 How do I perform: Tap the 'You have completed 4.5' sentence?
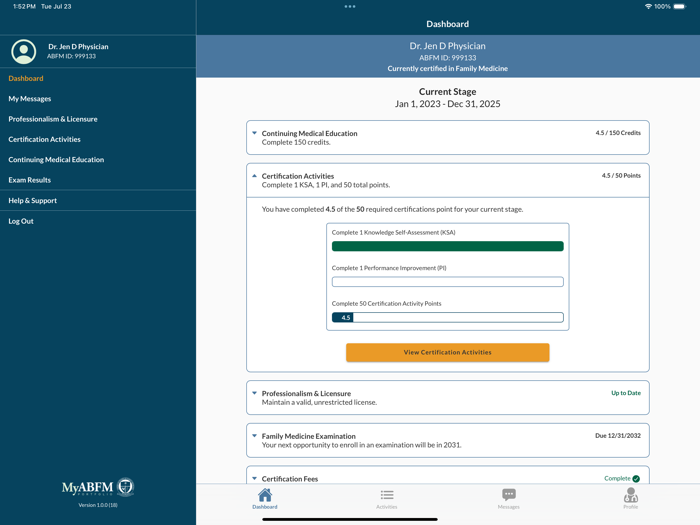click(x=392, y=209)
